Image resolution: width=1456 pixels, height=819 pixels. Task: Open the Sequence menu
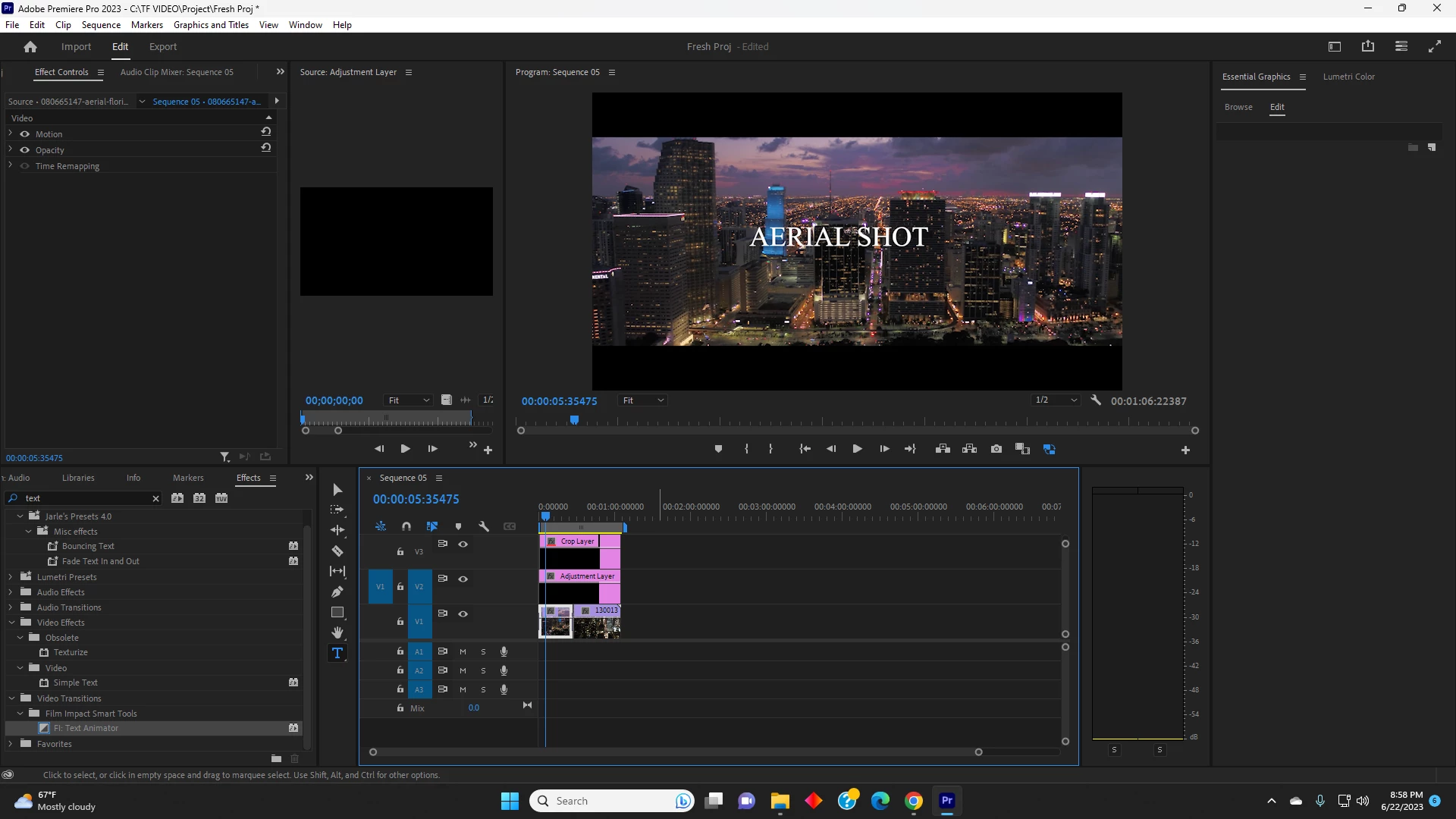(x=101, y=25)
